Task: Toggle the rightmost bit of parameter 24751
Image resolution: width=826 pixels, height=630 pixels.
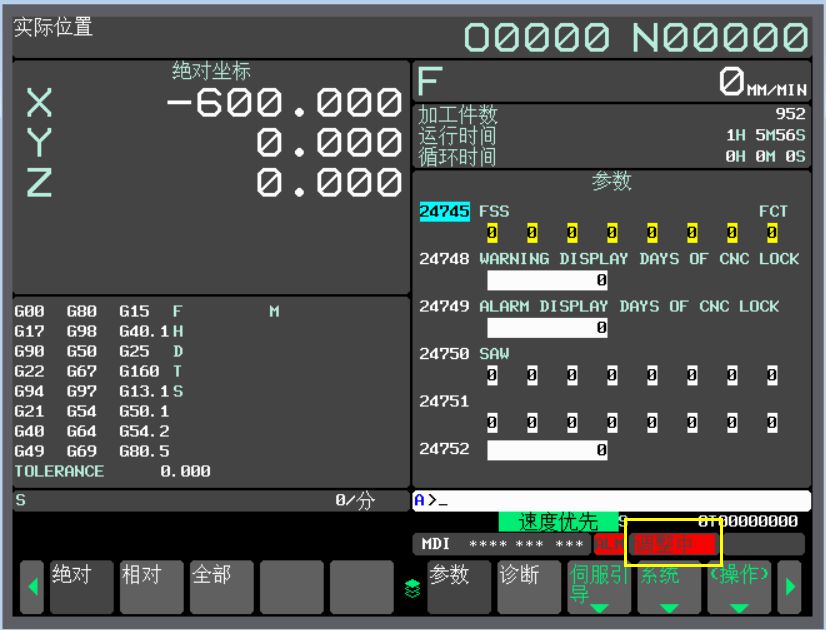Action: point(771,423)
